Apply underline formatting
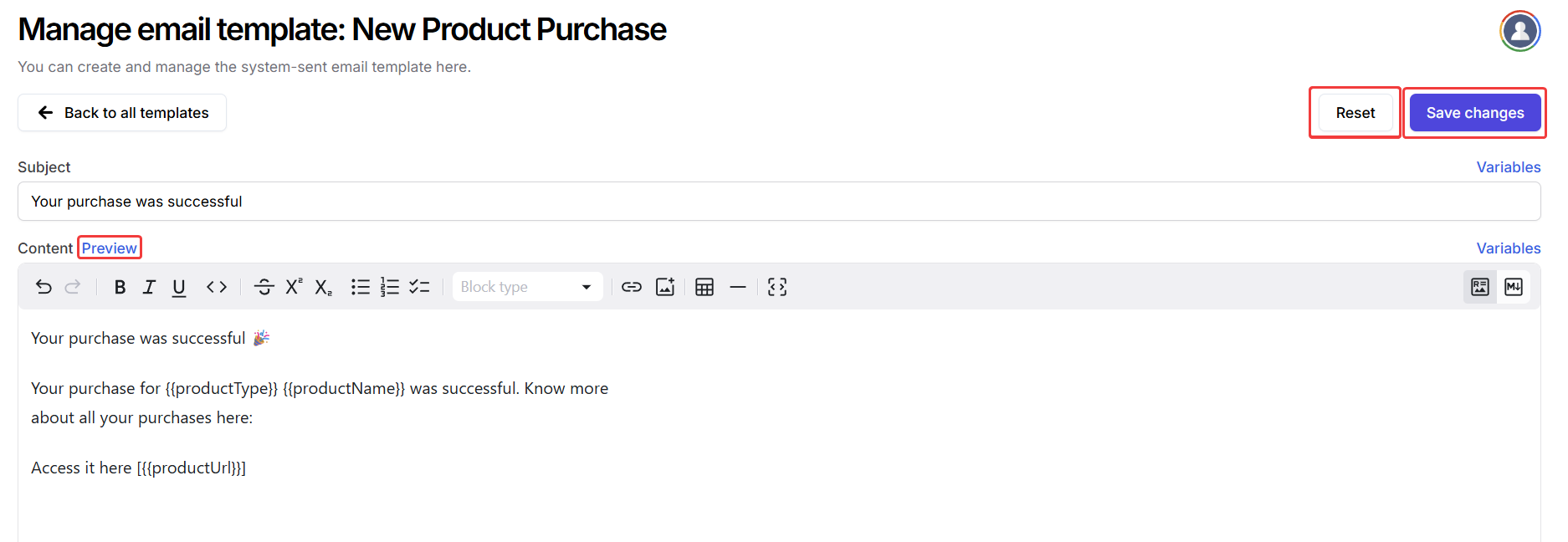The width and height of the screenshot is (1568, 542). click(x=179, y=287)
